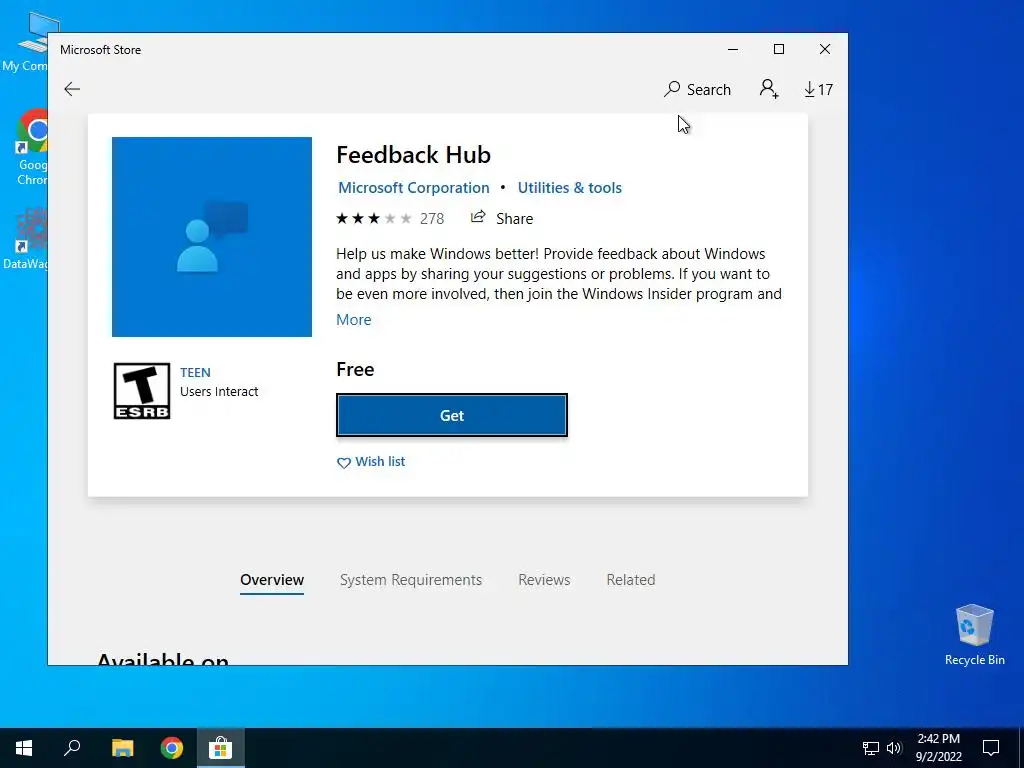Open Utilities & tools category link
Image resolution: width=1024 pixels, height=768 pixels.
click(569, 188)
